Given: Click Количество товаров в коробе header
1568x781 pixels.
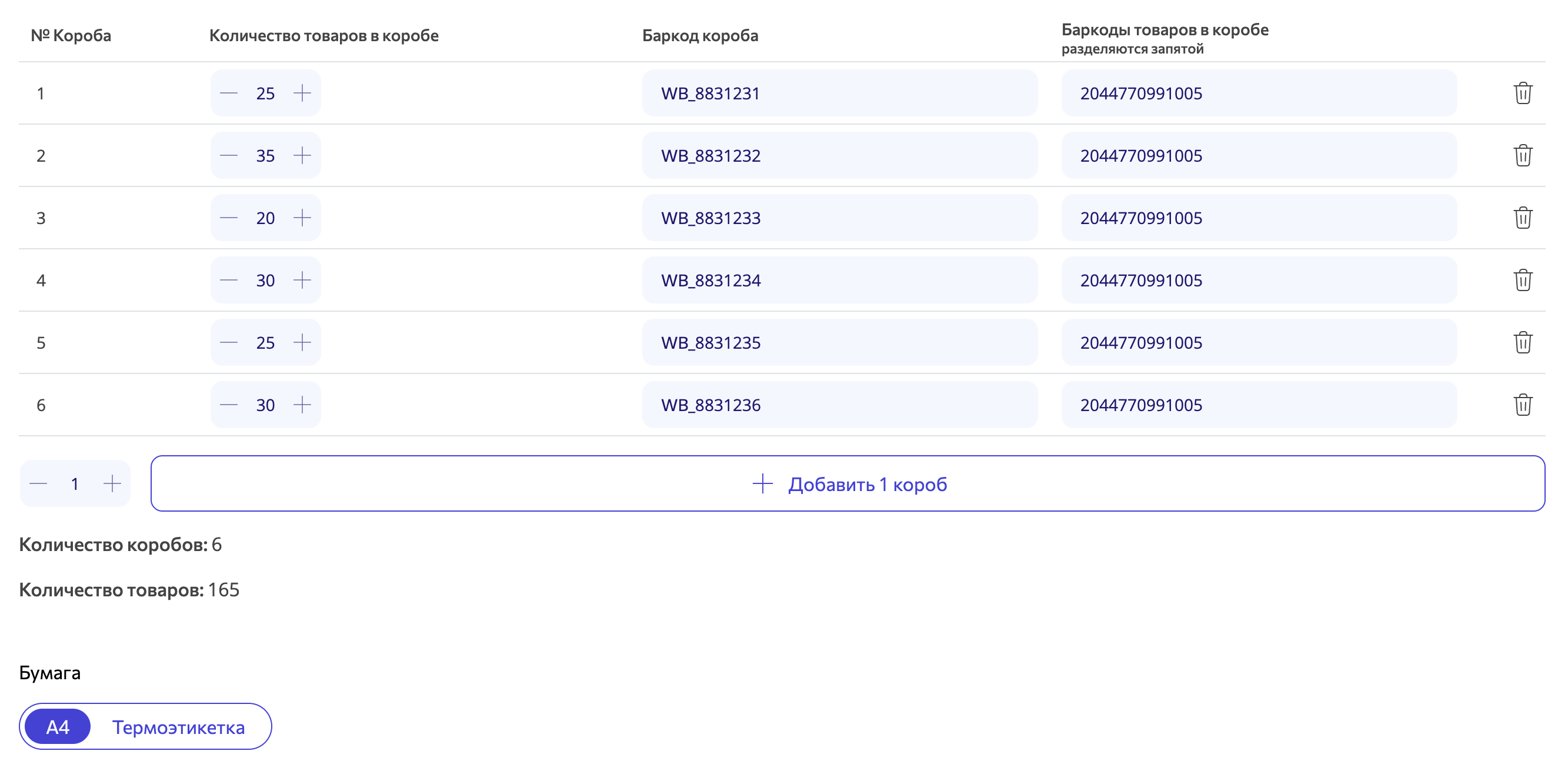Looking at the screenshot, I should [324, 35].
